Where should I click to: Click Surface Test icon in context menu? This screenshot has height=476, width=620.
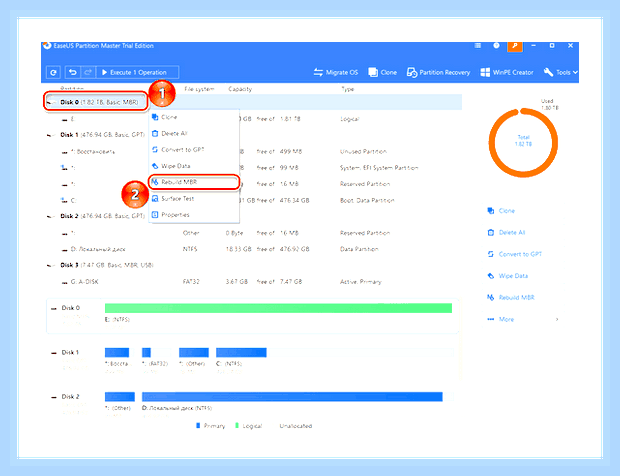point(155,198)
